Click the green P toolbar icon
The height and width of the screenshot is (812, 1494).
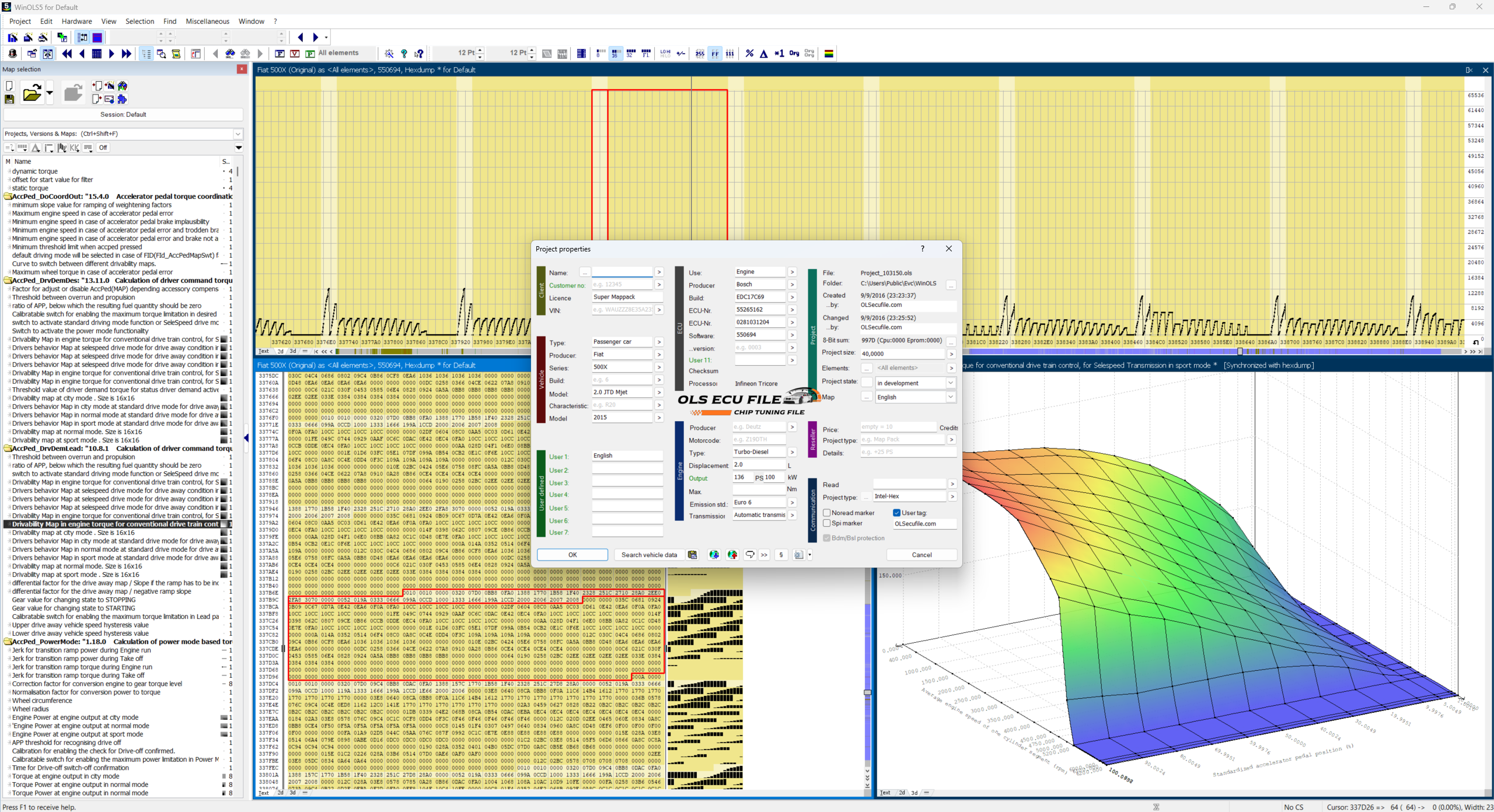(x=310, y=54)
